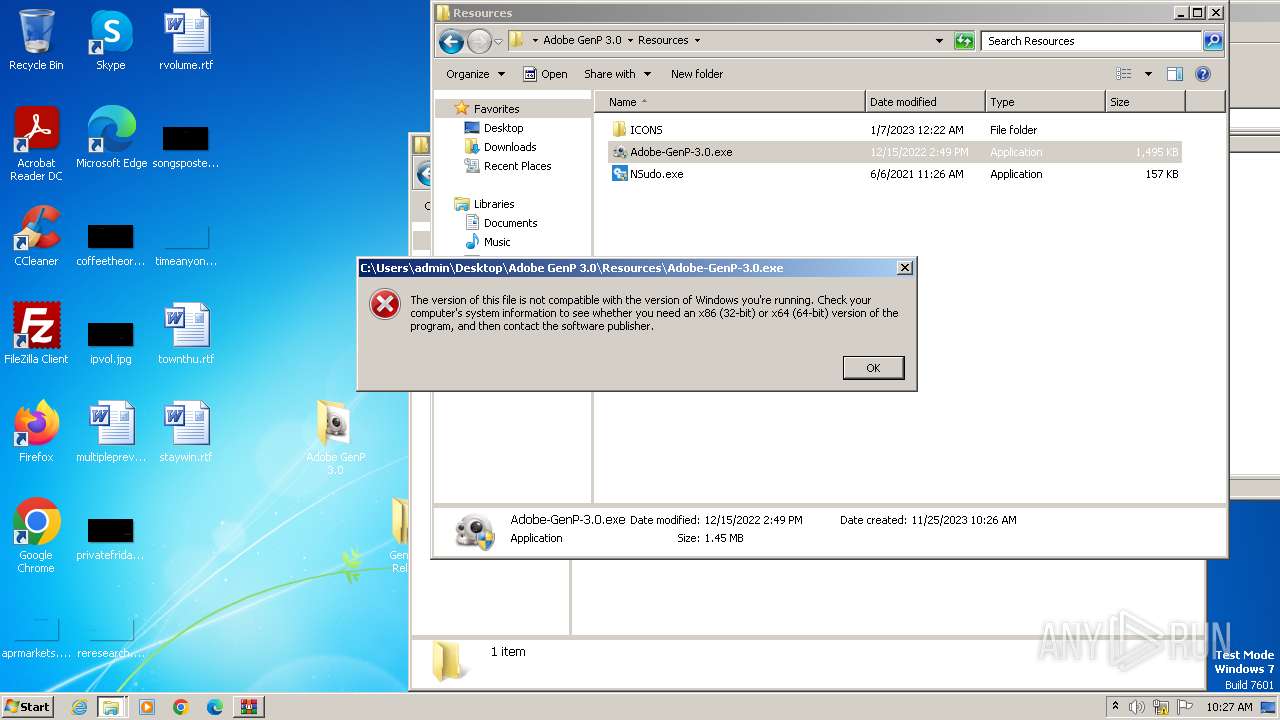Open Acrobat Reader DC shortcut
This screenshot has height=720, width=1280.
pyautogui.click(x=36, y=144)
